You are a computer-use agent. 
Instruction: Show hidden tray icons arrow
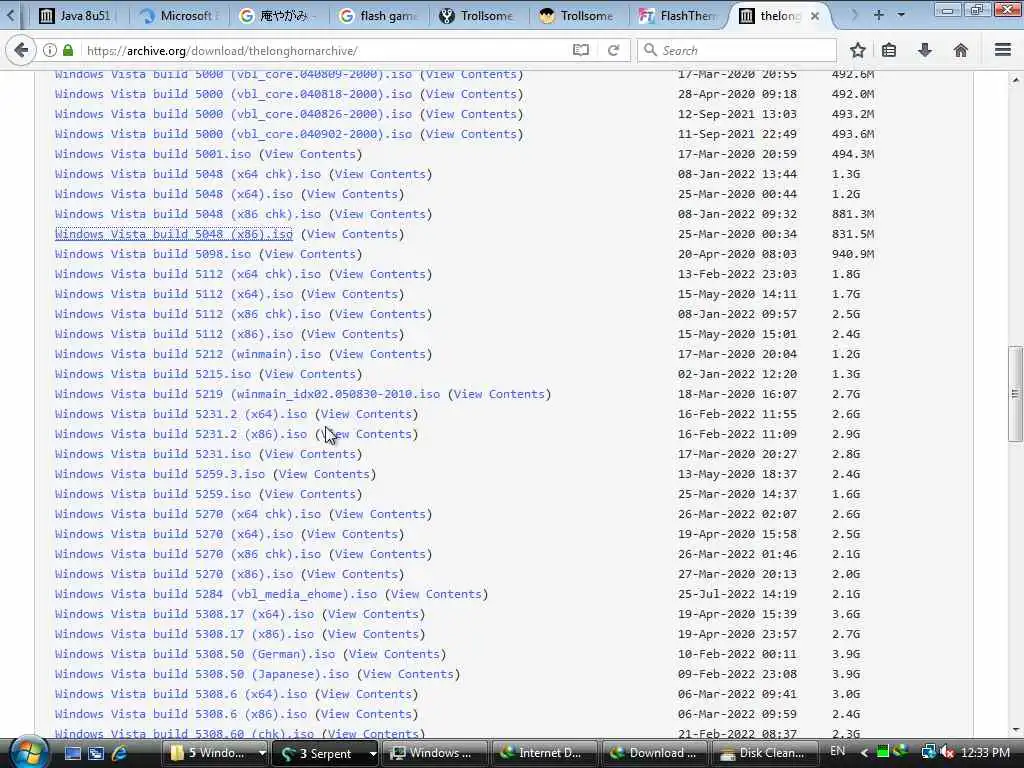tap(864, 753)
